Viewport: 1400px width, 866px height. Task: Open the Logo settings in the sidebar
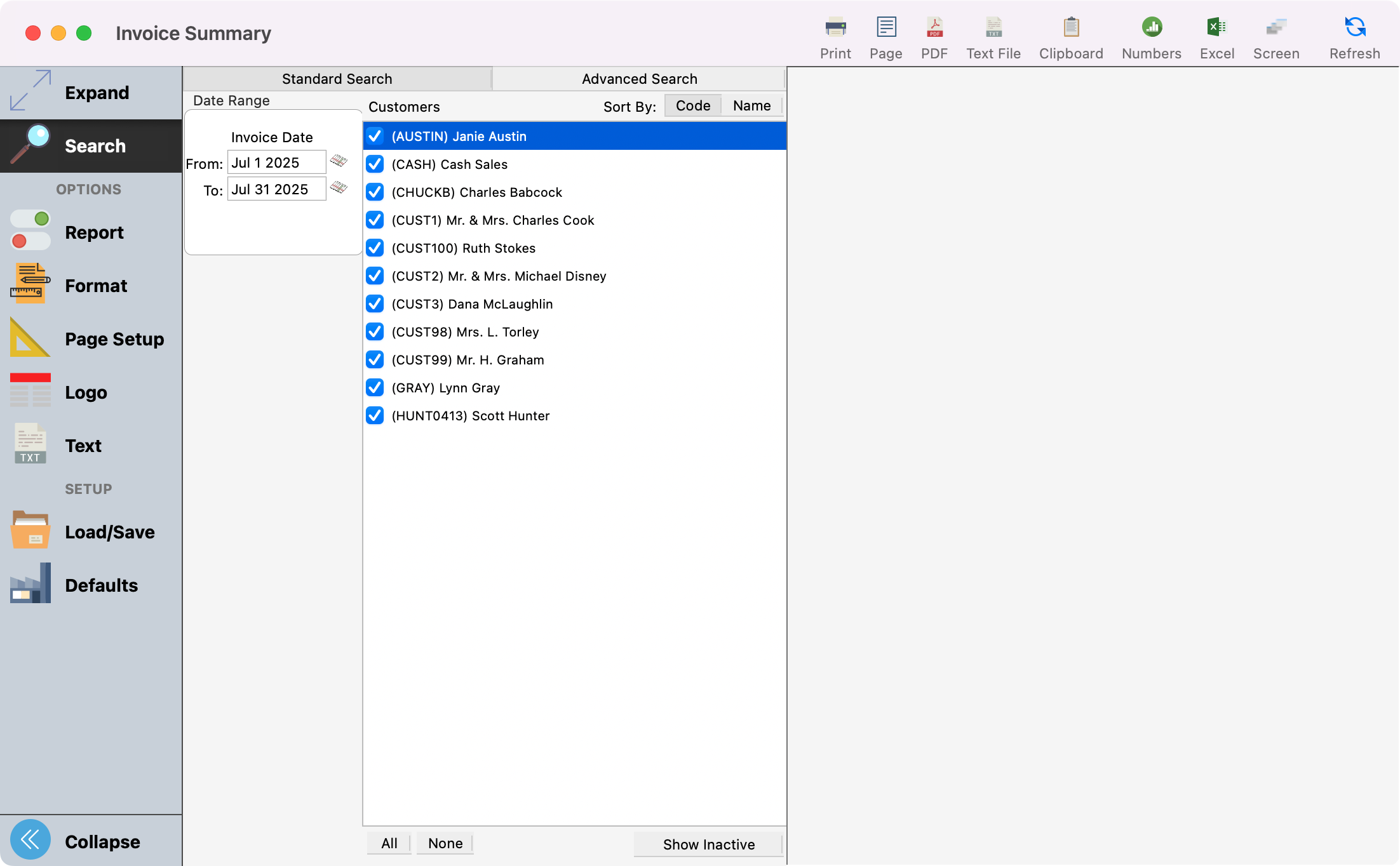click(86, 392)
